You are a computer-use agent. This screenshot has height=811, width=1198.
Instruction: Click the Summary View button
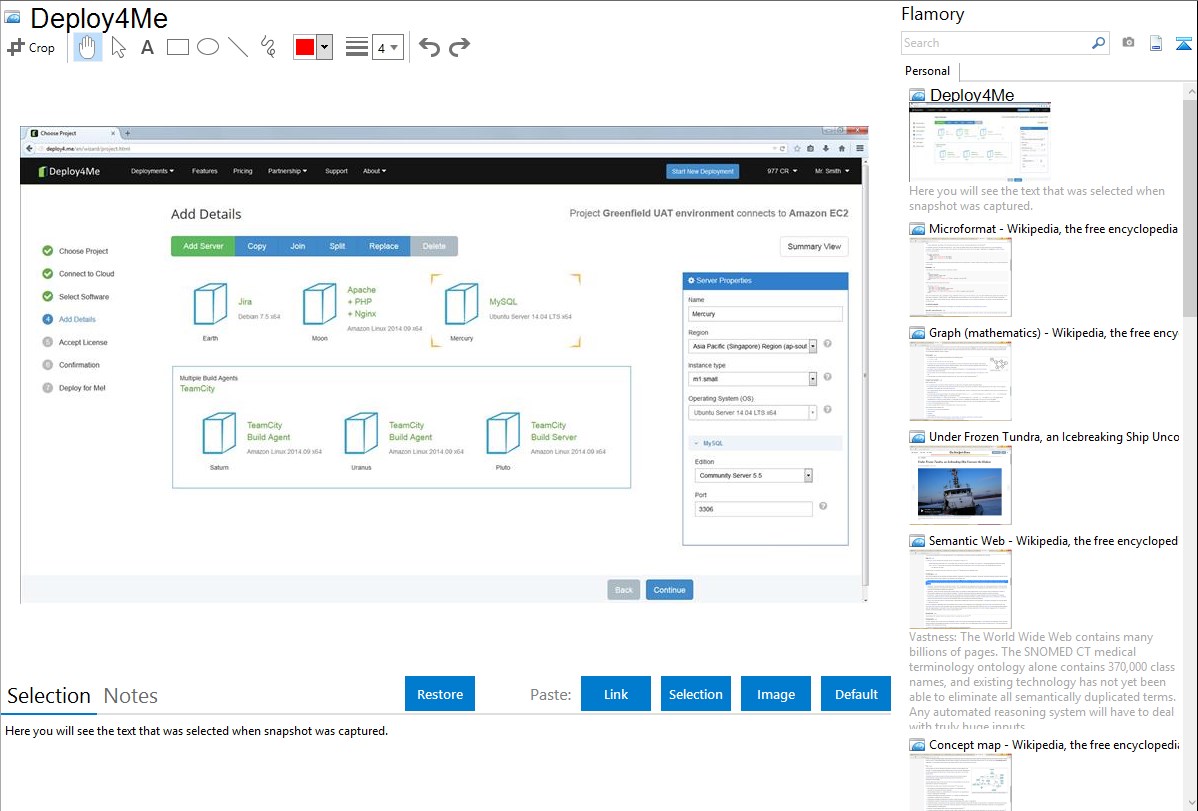pyautogui.click(x=814, y=247)
